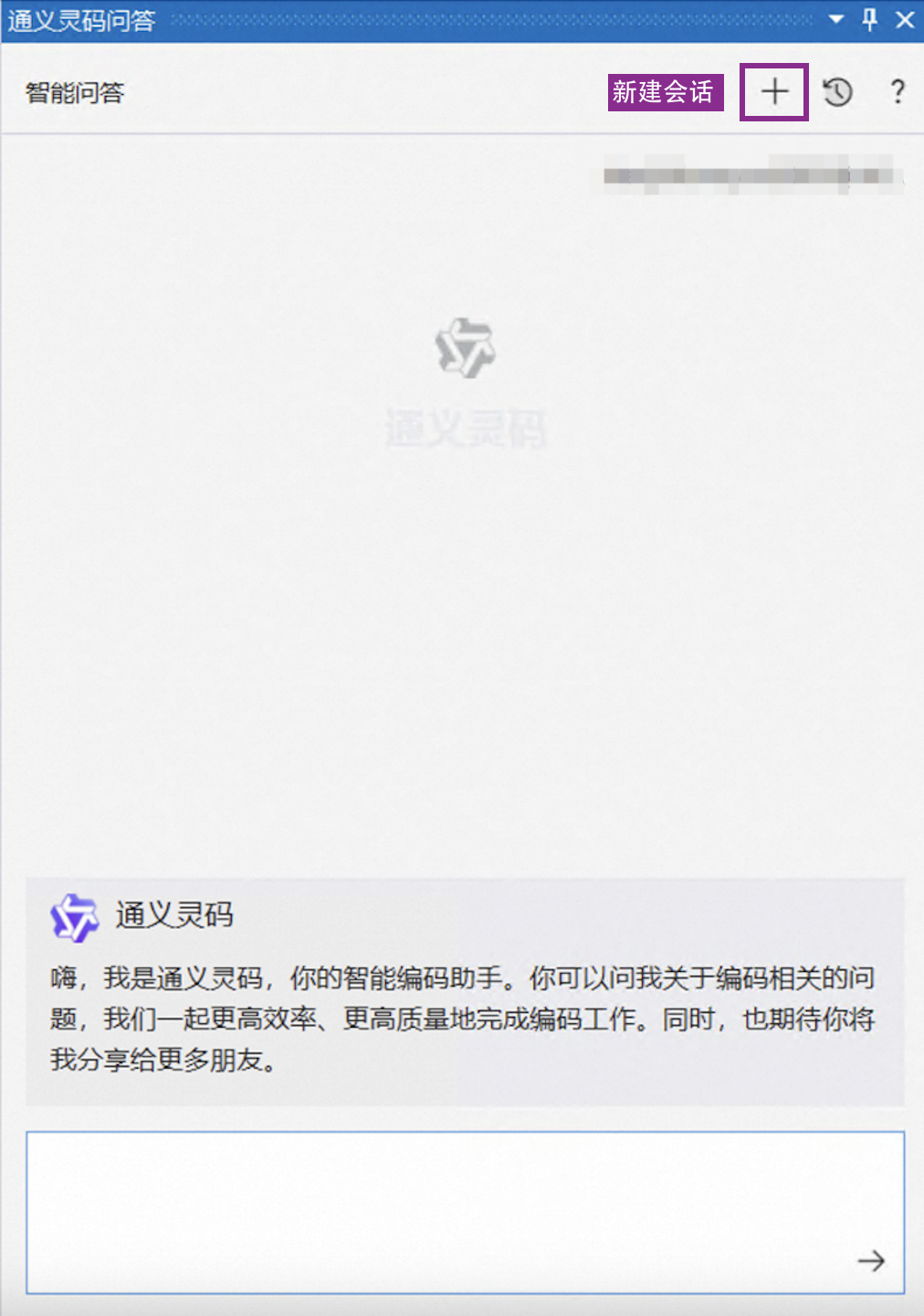This screenshot has height=1316, width=924.
Task: Click the faded 通义灵码 watermark text
Action: click(466, 429)
